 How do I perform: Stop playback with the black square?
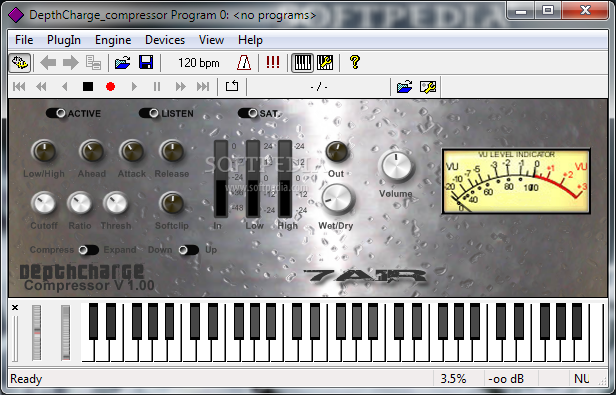[x=88, y=86]
